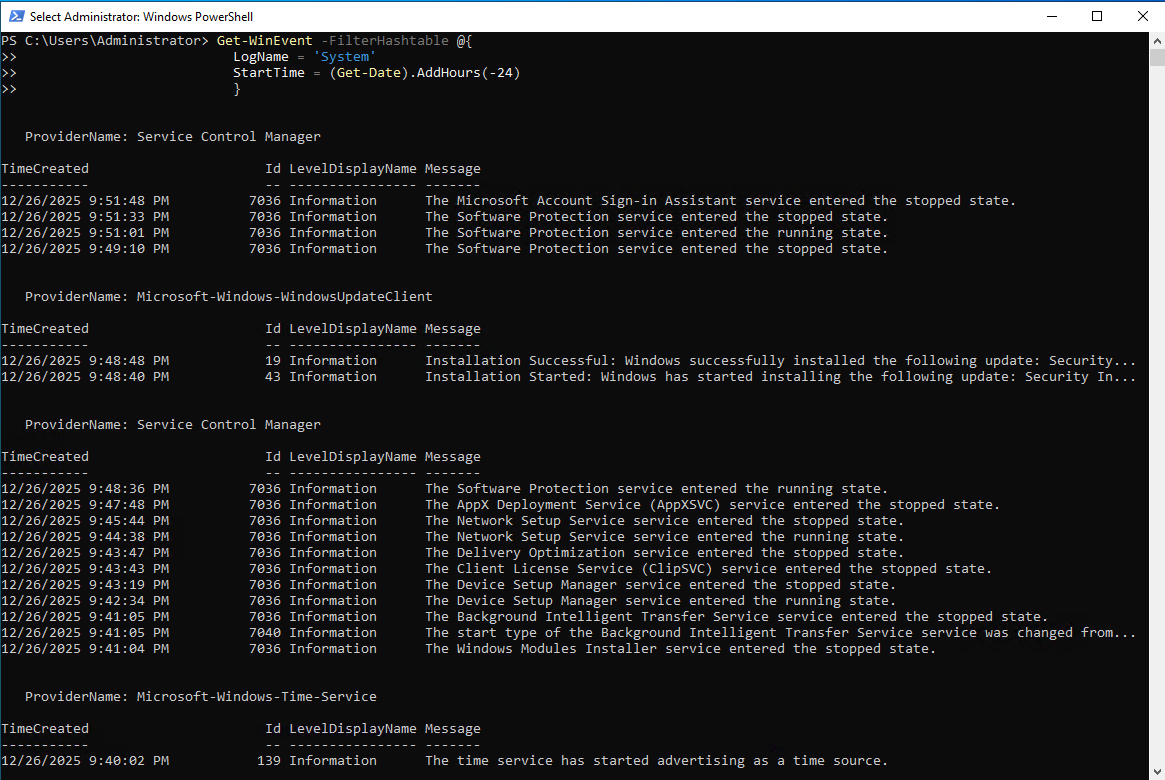Click the Installation Started event message
The width and height of the screenshot is (1165, 780).
pyautogui.click(x=780, y=377)
